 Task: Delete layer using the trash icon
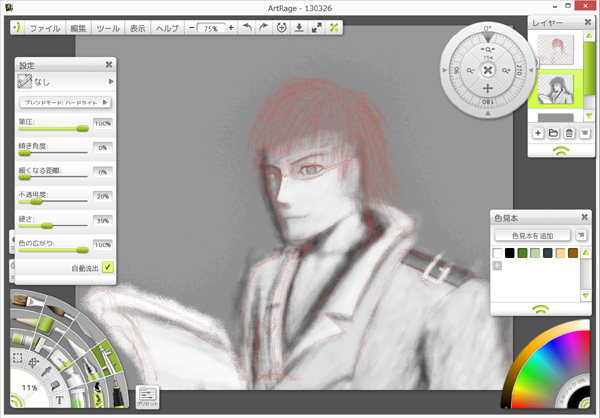(x=568, y=133)
